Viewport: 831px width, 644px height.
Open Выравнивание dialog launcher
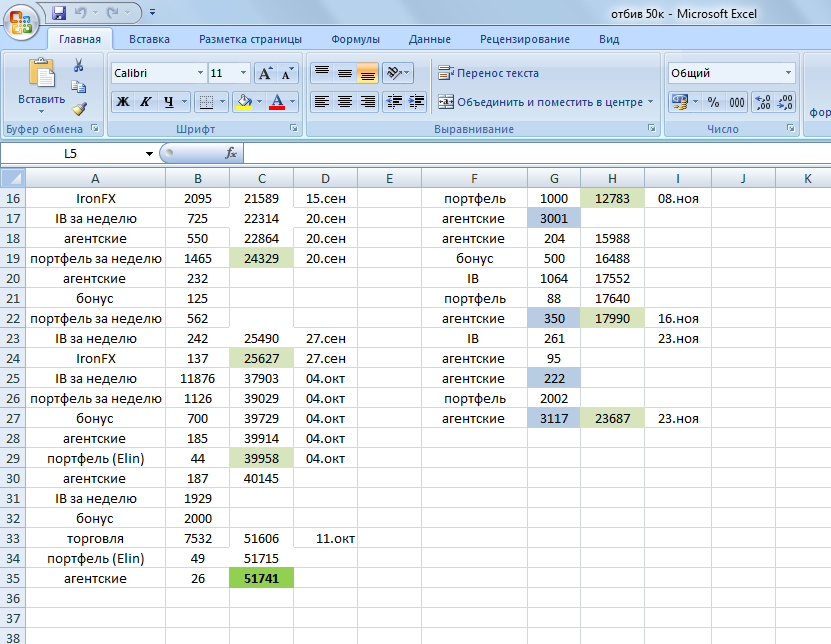652,128
